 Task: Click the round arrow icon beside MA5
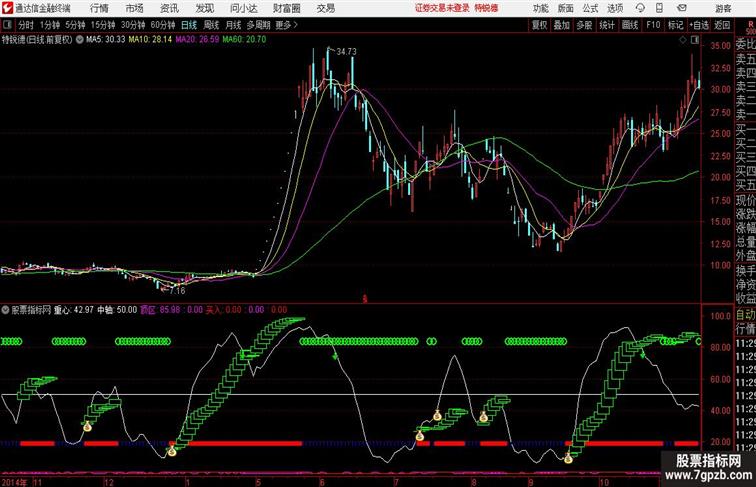point(79,40)
